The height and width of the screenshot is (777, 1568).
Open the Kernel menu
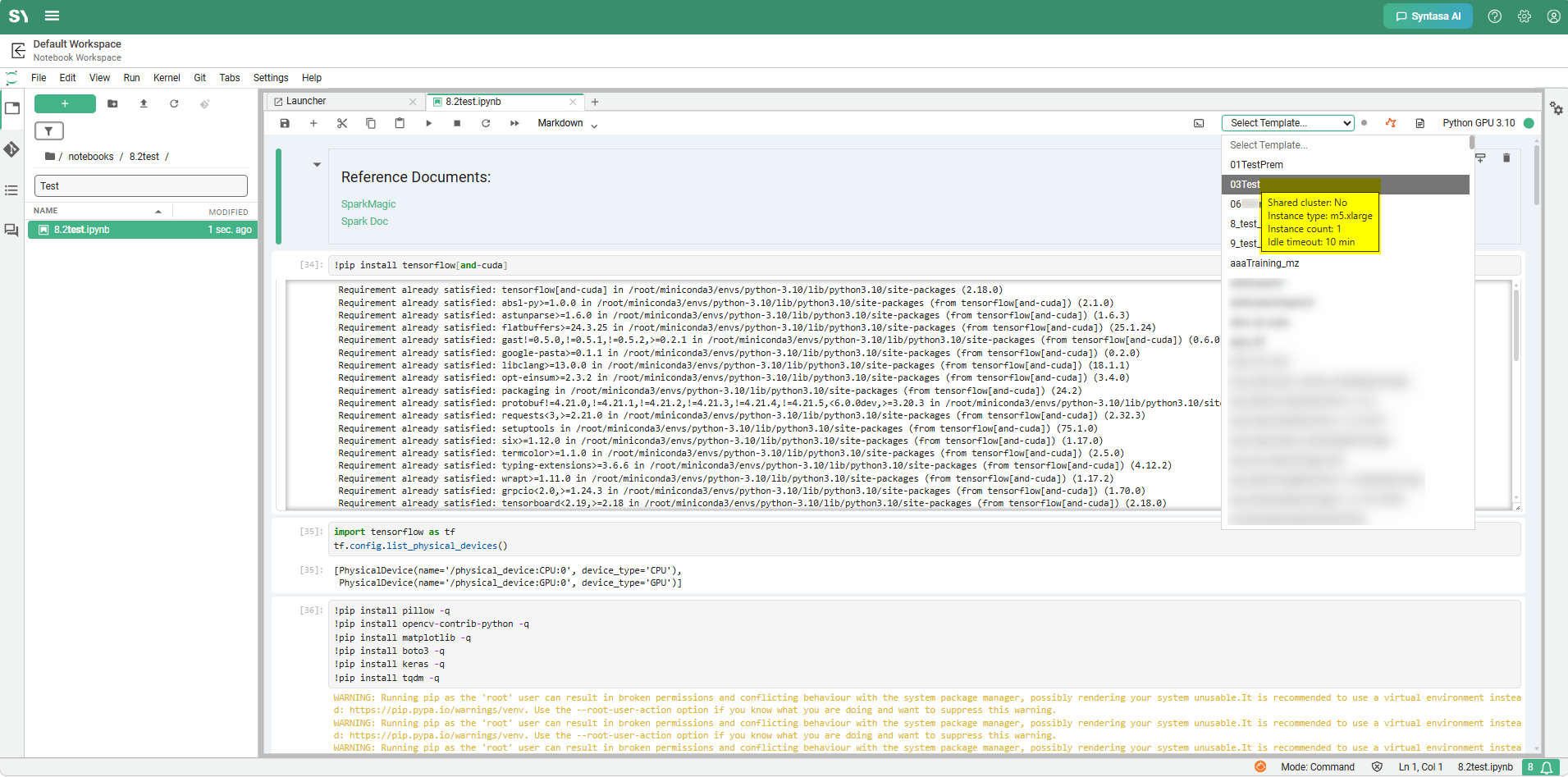click(x=167, y=78)
